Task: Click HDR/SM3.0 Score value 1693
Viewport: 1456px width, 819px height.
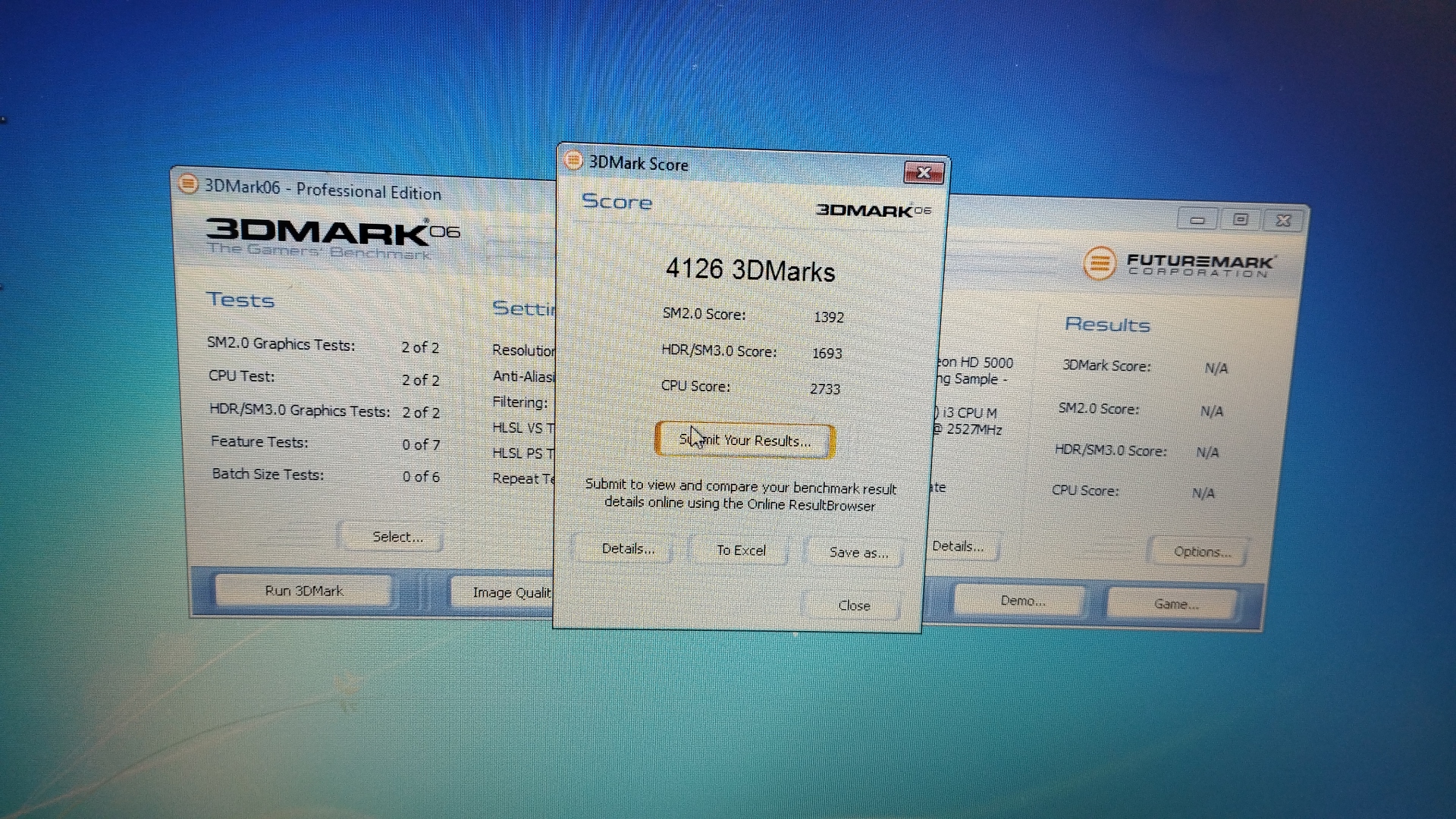Action: tap(827, 353)
